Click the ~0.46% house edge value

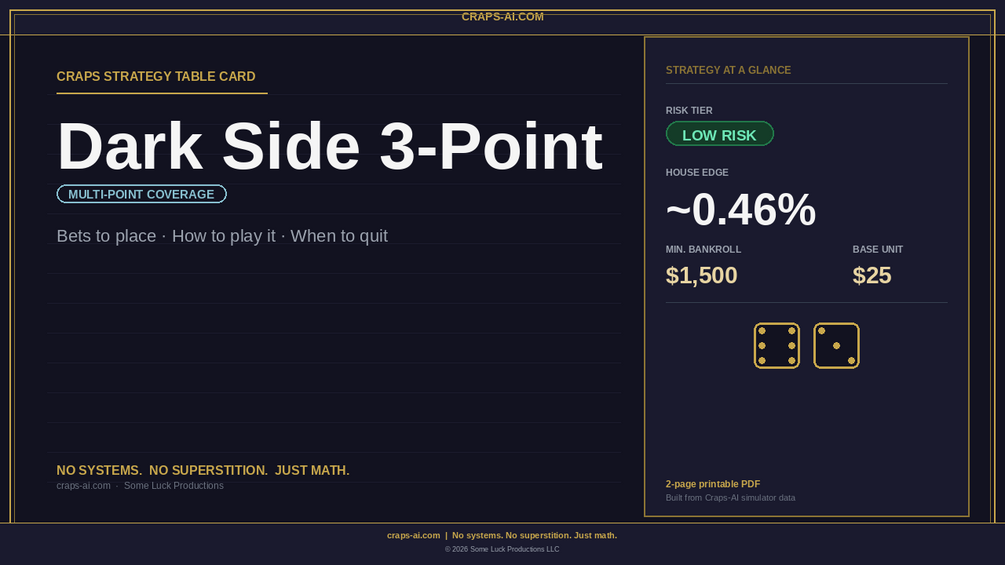[740, 209]
